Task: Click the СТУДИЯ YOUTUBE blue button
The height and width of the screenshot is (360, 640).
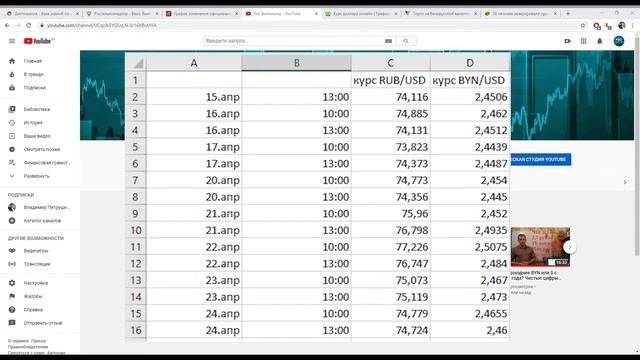Action: 541,159
